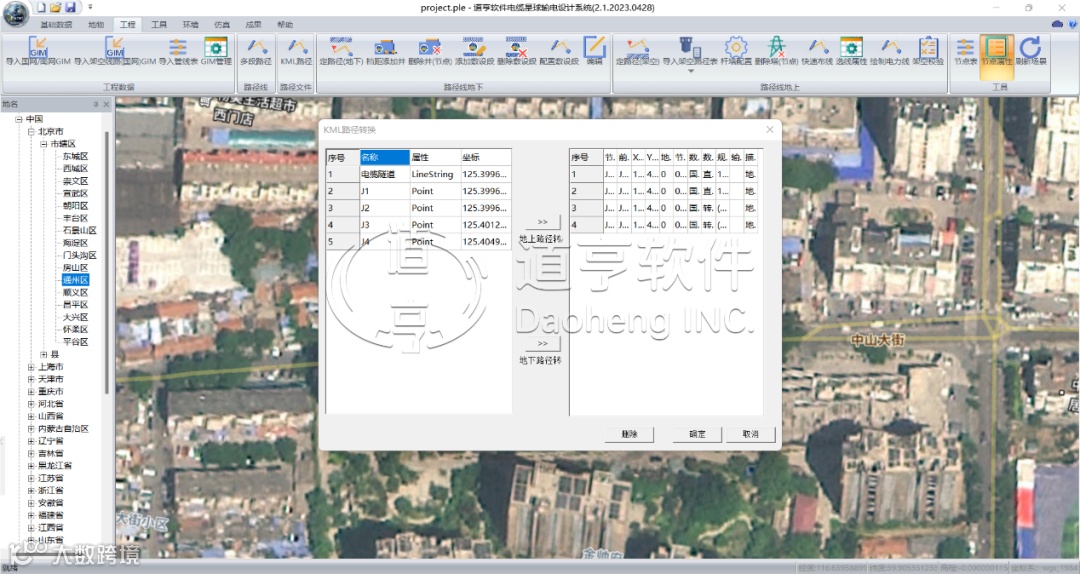Open the 导入架空路径表 dropdown arrow
Screen dimensions: 1080x574
tap(689, 69)
